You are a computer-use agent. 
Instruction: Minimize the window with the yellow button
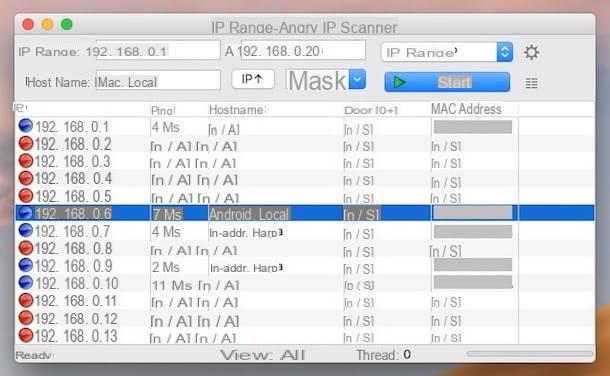(47, 24)
